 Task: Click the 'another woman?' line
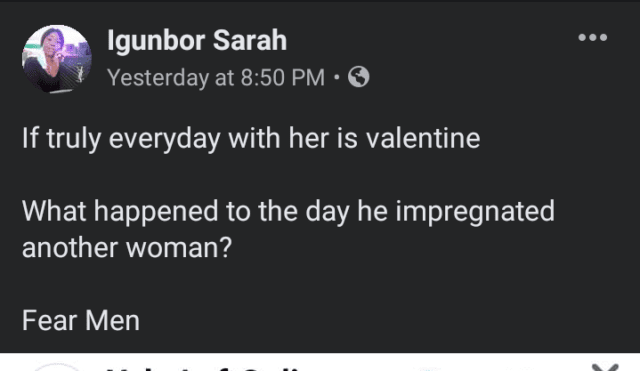tap(127, 247)
